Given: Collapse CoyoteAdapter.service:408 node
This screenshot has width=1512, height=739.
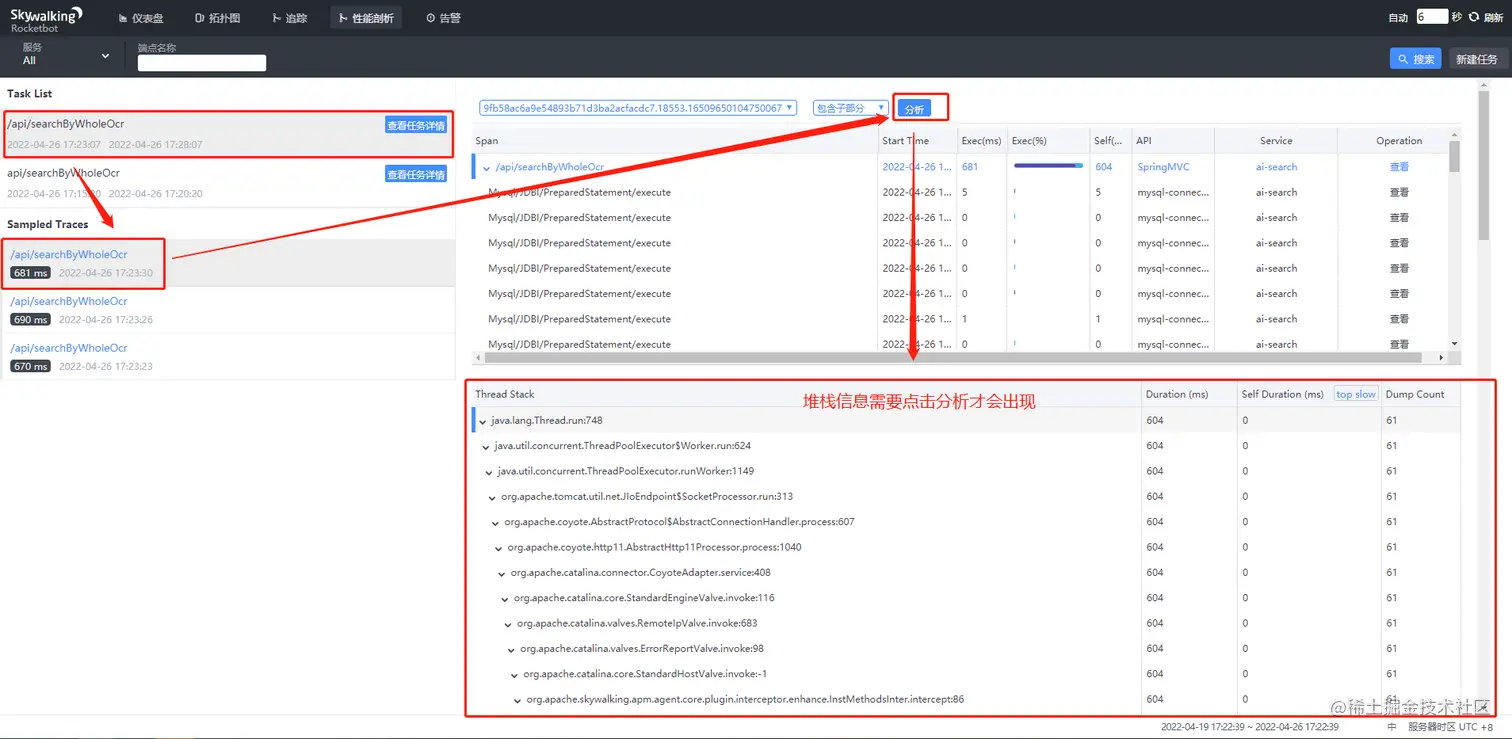Looking at the screenshot, I should (502, 573).
